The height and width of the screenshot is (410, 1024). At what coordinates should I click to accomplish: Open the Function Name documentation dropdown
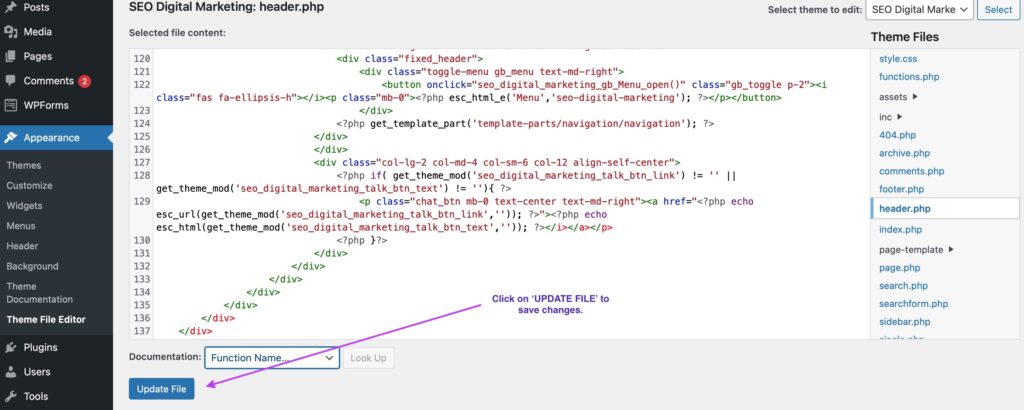[272, 358]
